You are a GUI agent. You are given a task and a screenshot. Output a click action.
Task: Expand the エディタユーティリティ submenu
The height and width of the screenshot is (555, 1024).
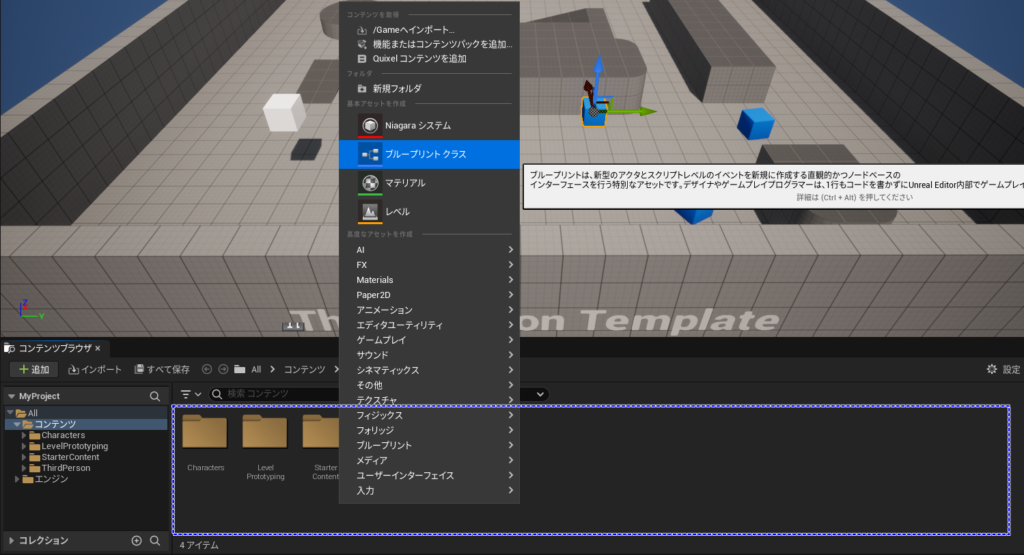[429, 325]
